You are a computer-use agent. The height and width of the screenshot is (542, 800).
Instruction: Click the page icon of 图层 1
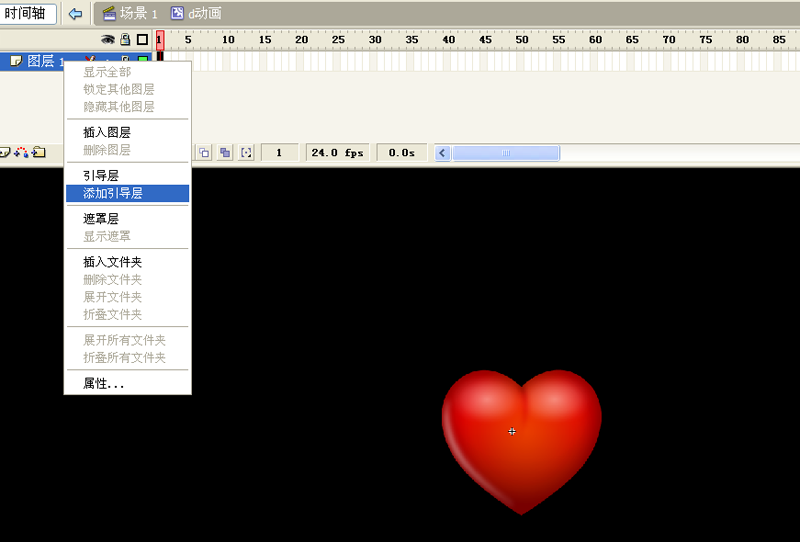16,61
